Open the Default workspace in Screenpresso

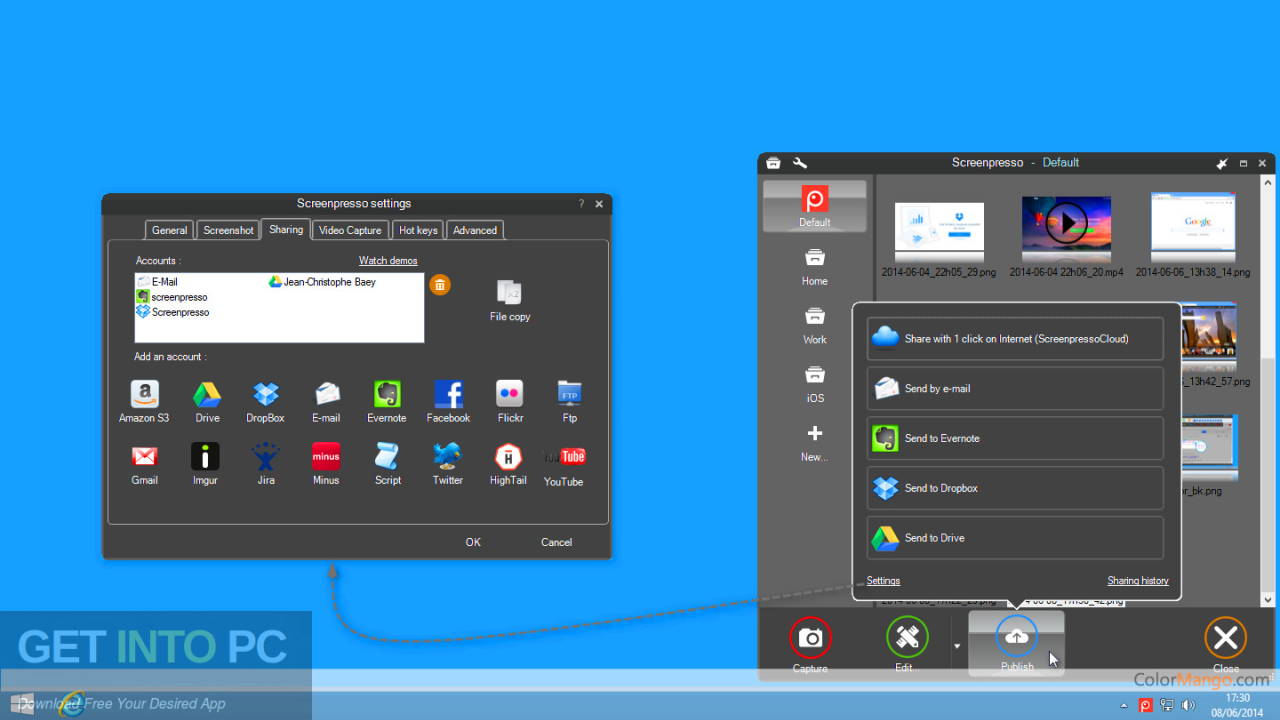point(814,206)
